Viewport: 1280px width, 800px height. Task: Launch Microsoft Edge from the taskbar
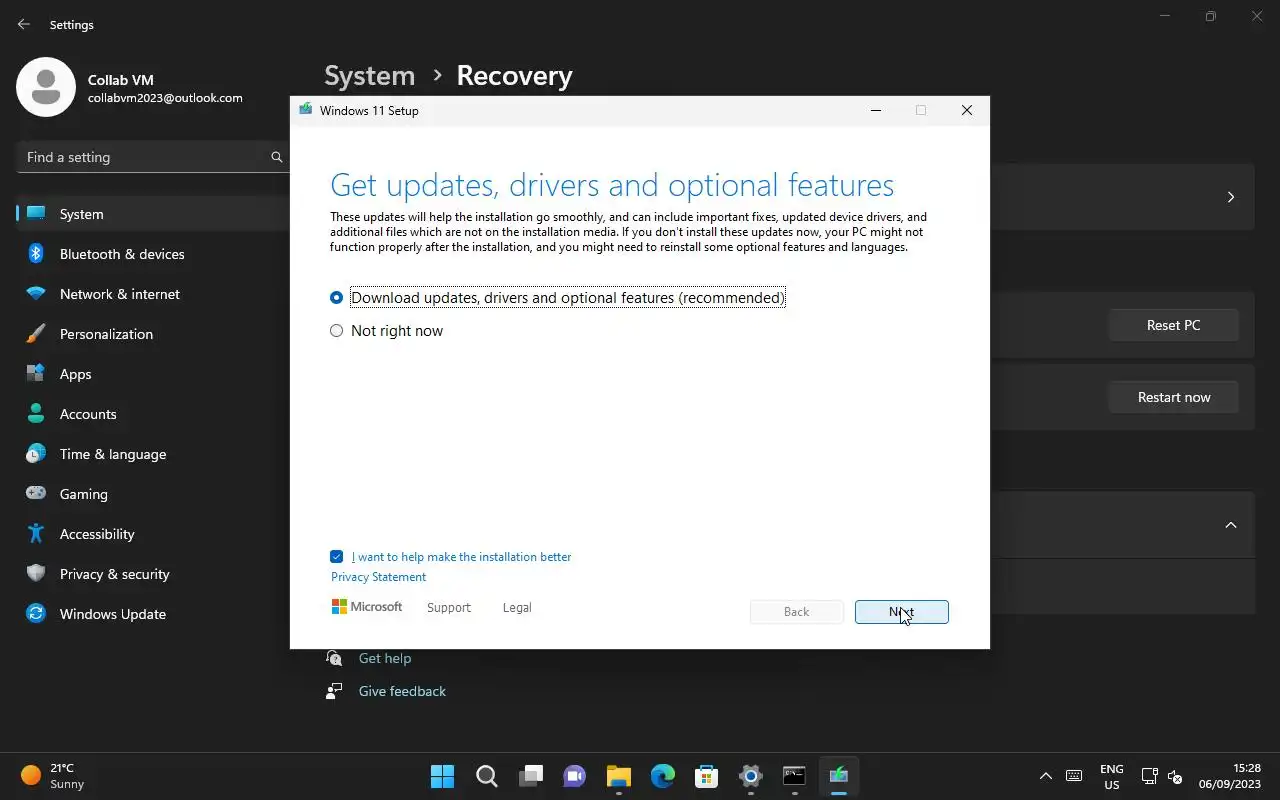point(662,776)
